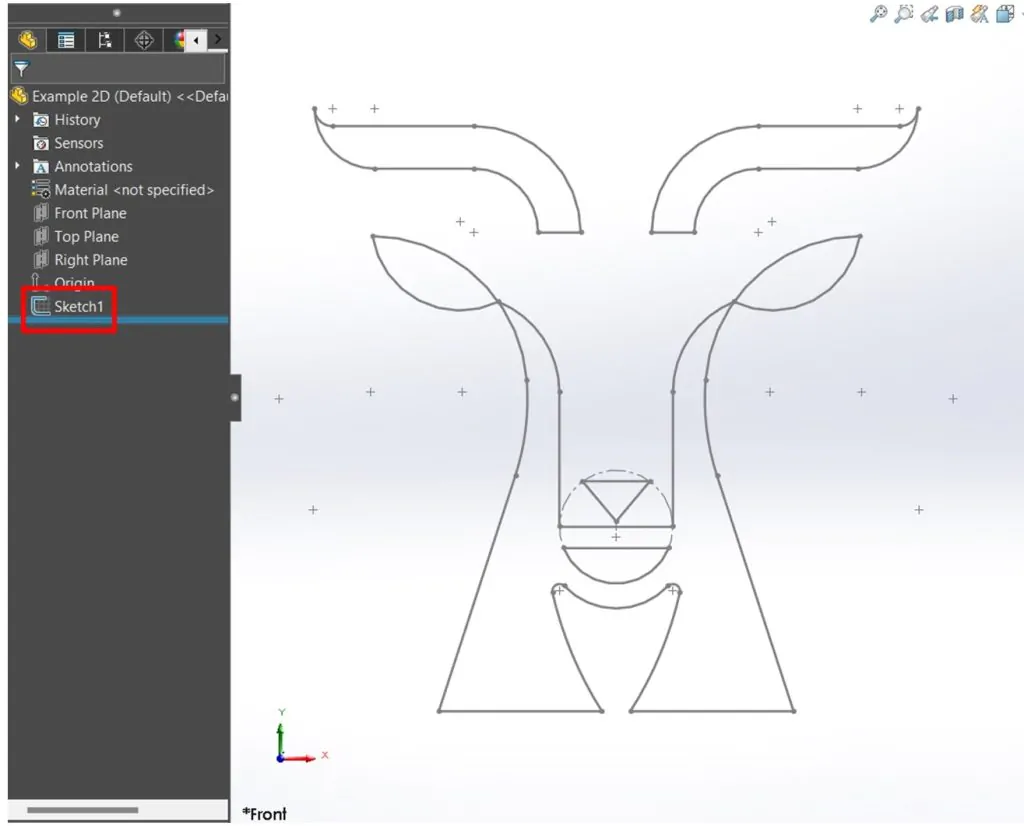Click the *Front view label
The image size is (1024, 826).
[264, 814]
